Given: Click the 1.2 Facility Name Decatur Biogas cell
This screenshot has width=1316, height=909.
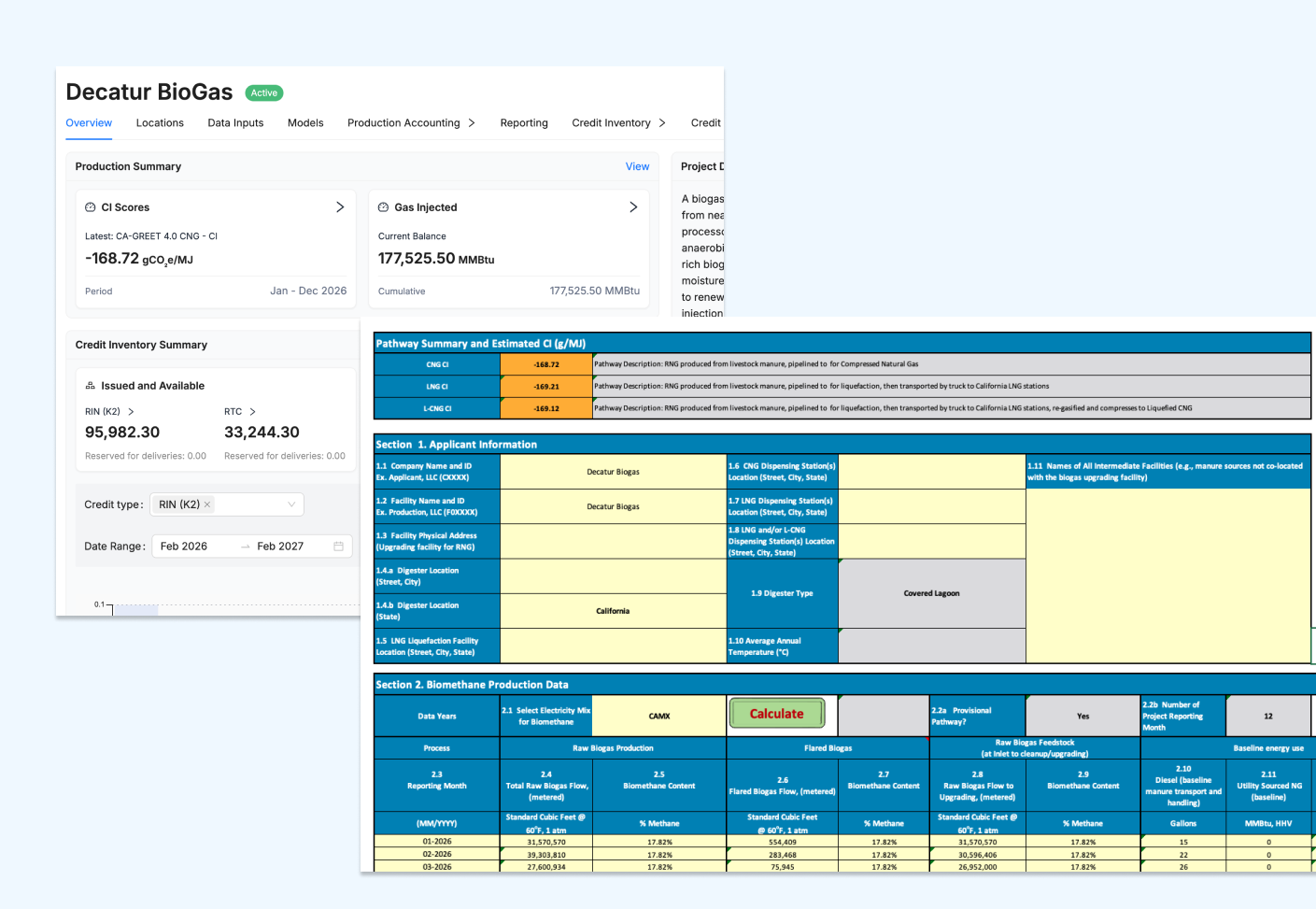Looking at the screenshot, I should 613,506.
